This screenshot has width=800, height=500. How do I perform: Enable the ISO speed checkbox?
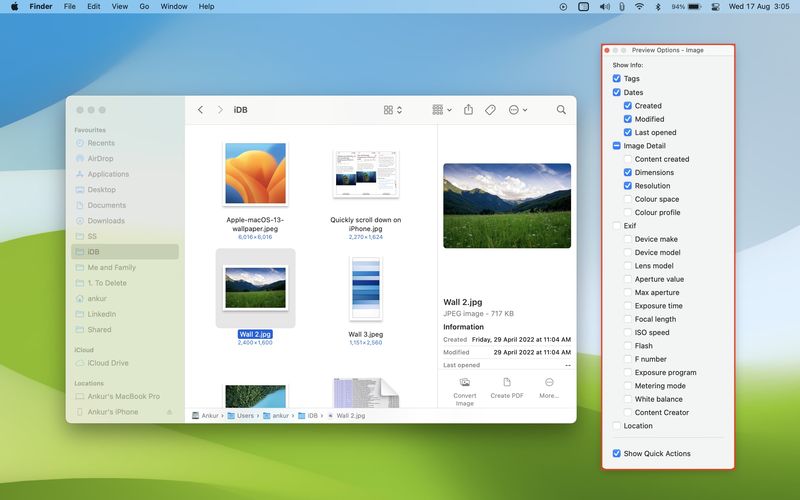[628, 332]
